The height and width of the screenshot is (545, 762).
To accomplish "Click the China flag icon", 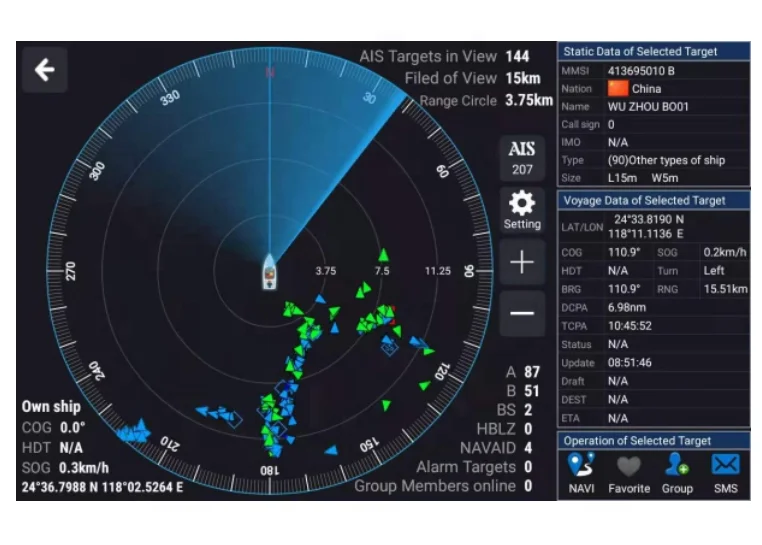I will click(x=618, y=88).
